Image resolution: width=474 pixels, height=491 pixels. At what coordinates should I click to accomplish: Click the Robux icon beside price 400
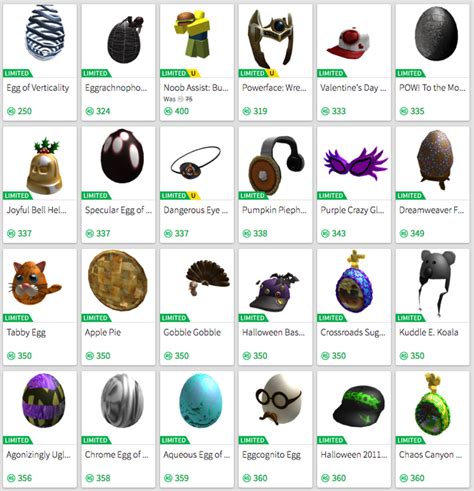(168, 111)
